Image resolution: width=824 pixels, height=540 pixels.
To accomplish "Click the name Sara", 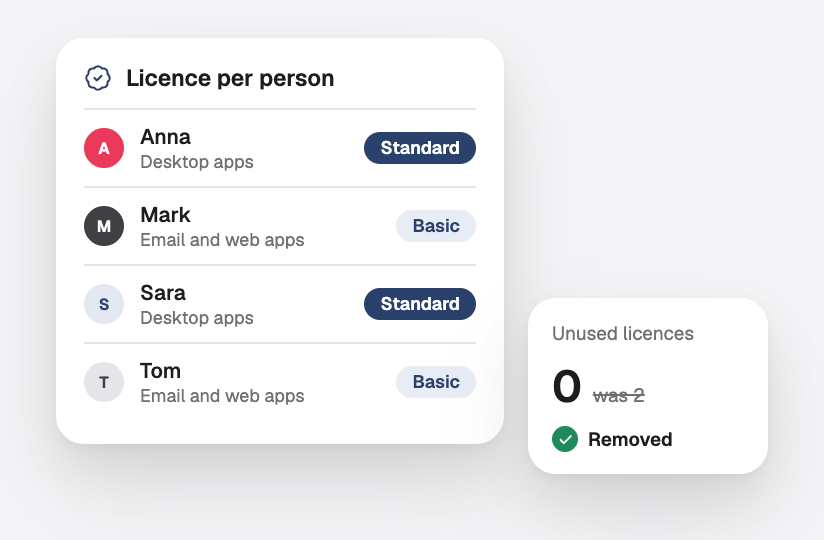I will [x=163, y=293].
